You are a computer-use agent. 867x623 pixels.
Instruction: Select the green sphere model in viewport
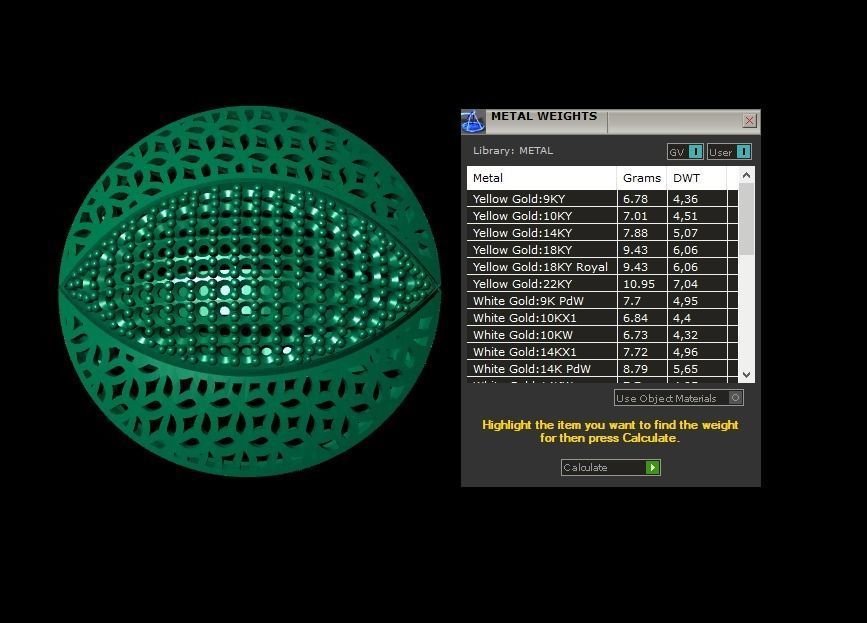coord(249,291)
